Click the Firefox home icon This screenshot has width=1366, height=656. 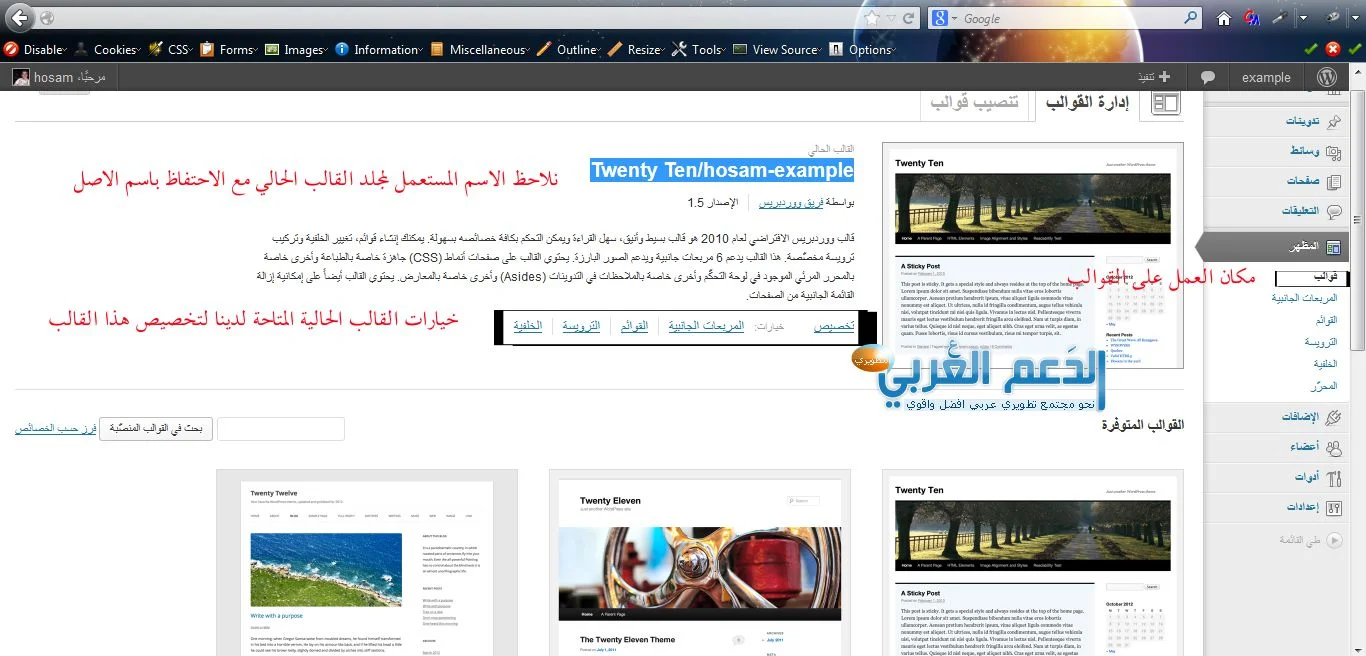pos(1223,18)
